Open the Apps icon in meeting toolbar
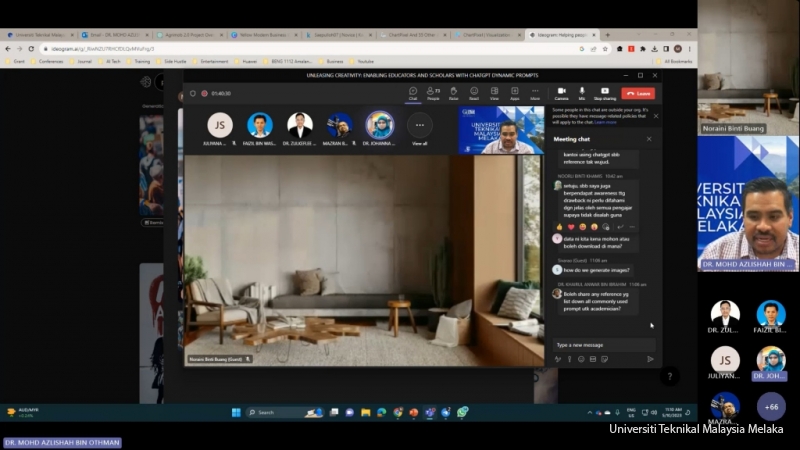800x450 pixels. point(514,92)
